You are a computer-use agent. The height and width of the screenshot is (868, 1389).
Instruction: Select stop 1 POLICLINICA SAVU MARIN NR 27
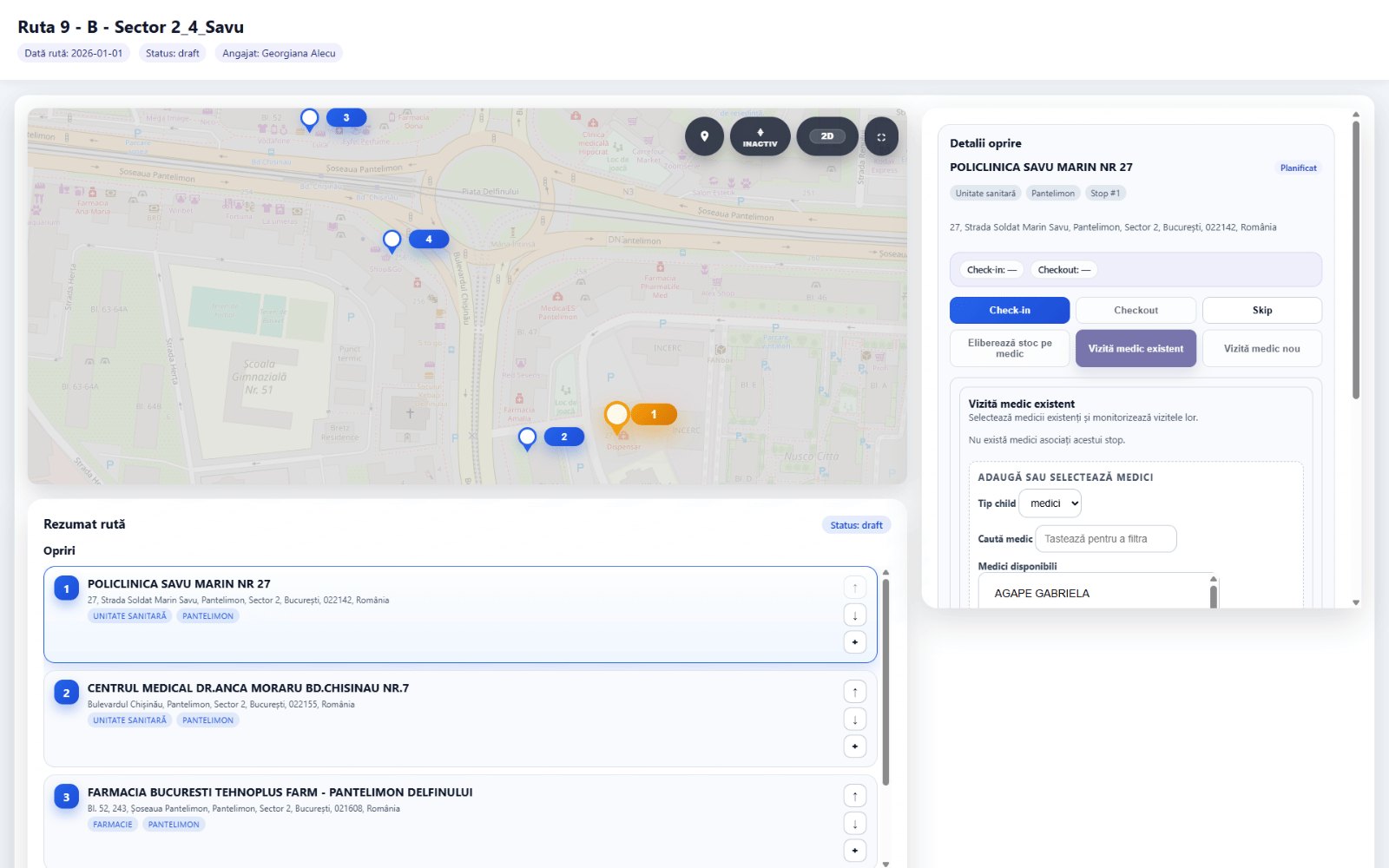point(460,615)
